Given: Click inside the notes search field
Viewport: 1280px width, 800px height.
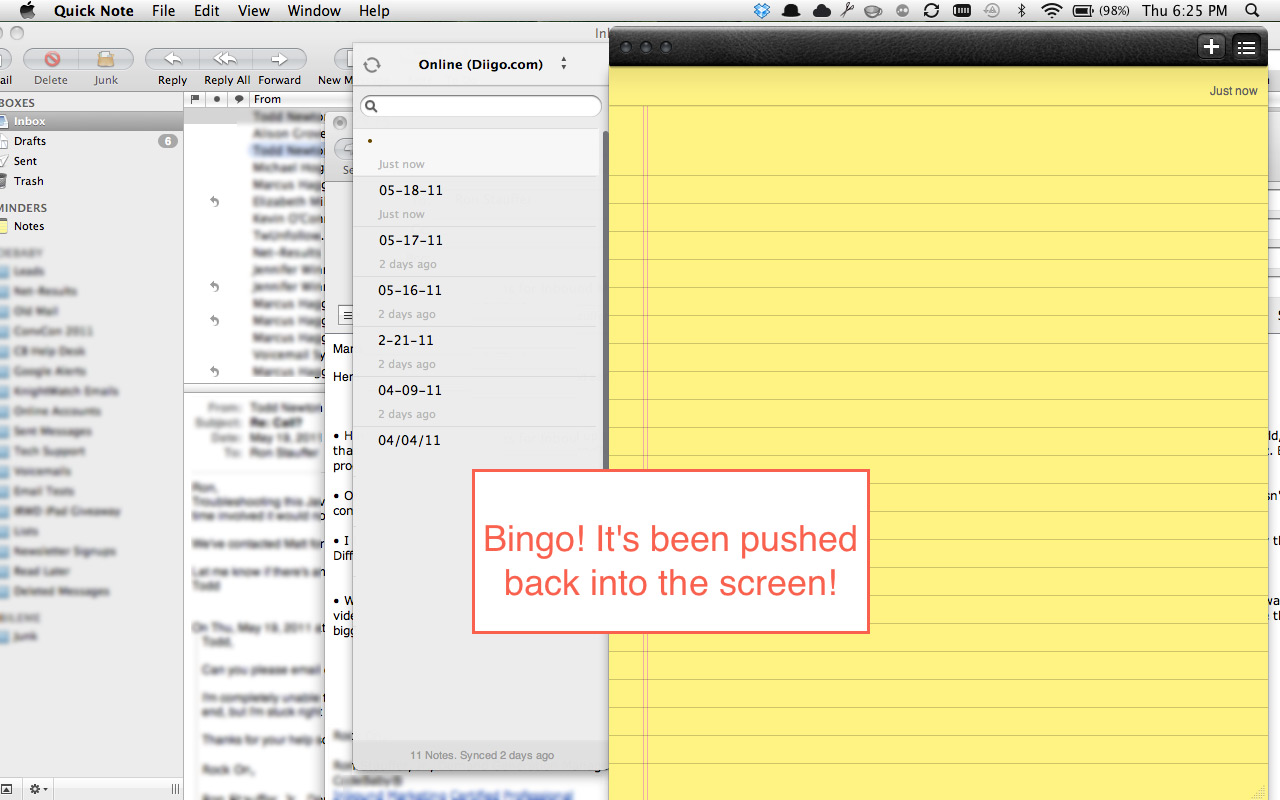Looking at the screenshot, I should [x=480, y=105].
